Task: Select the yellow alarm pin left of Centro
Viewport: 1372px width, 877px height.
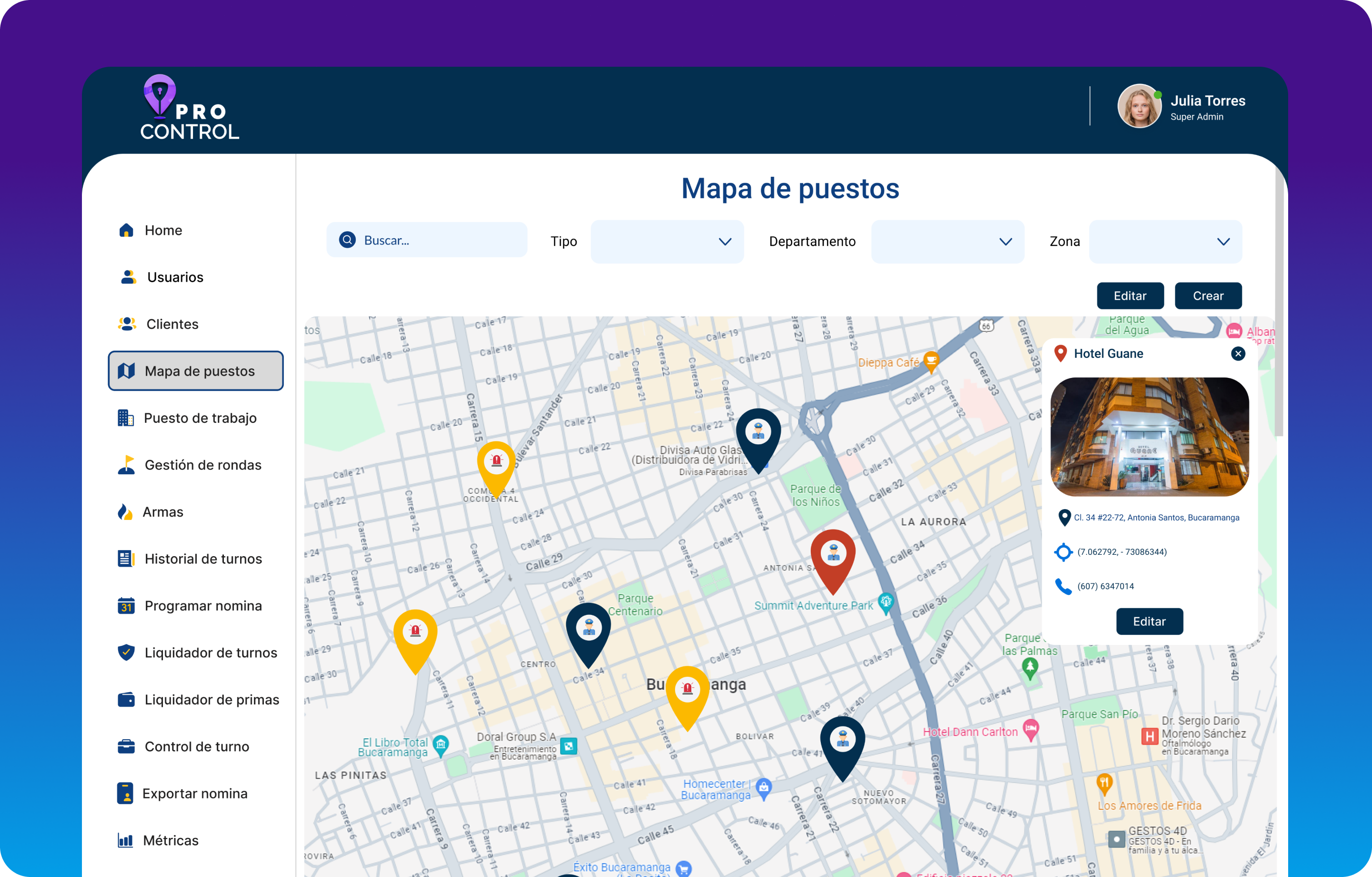Action: (415, 642)
